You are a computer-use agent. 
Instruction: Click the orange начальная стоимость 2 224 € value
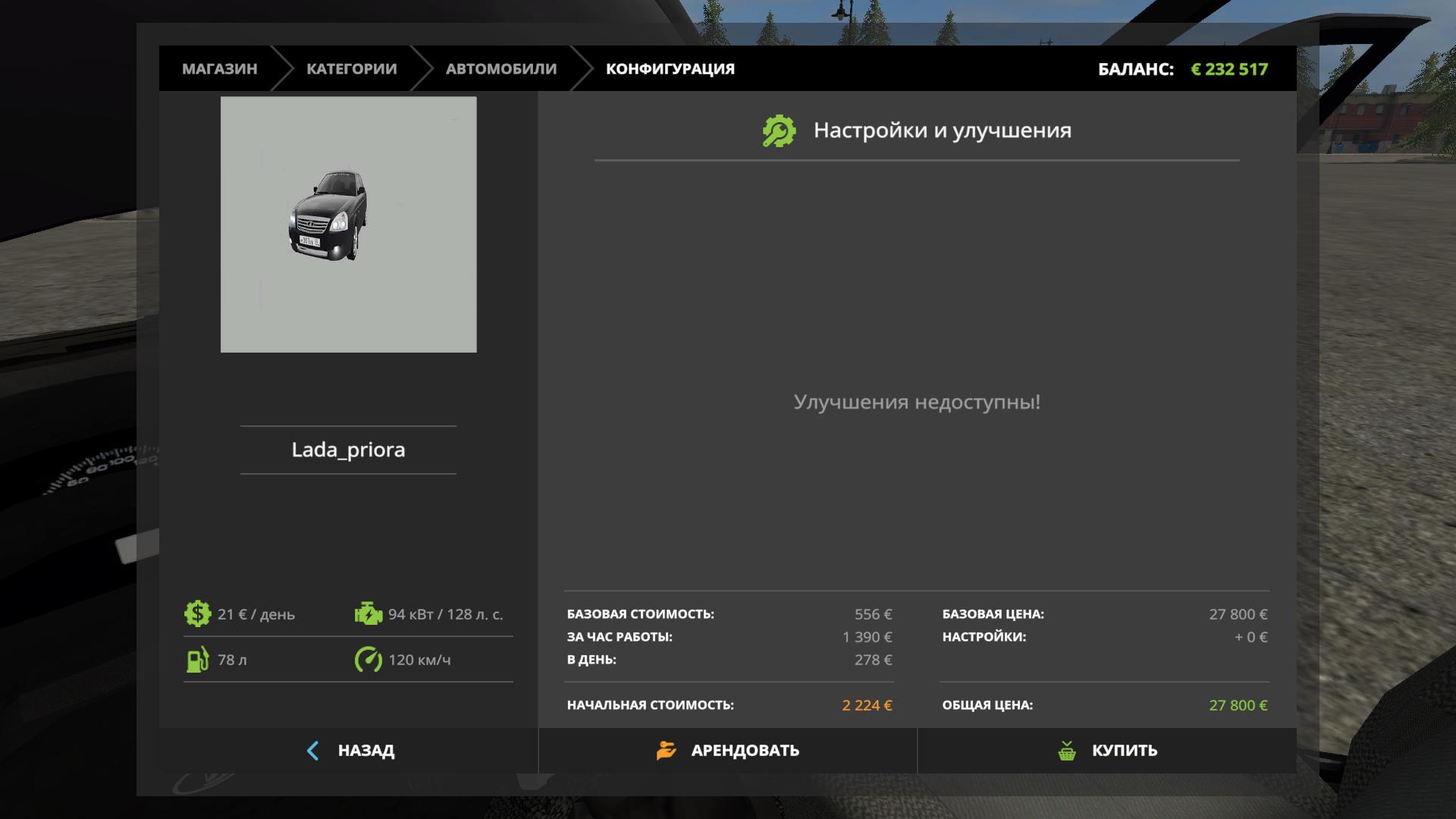coord(867,705)
